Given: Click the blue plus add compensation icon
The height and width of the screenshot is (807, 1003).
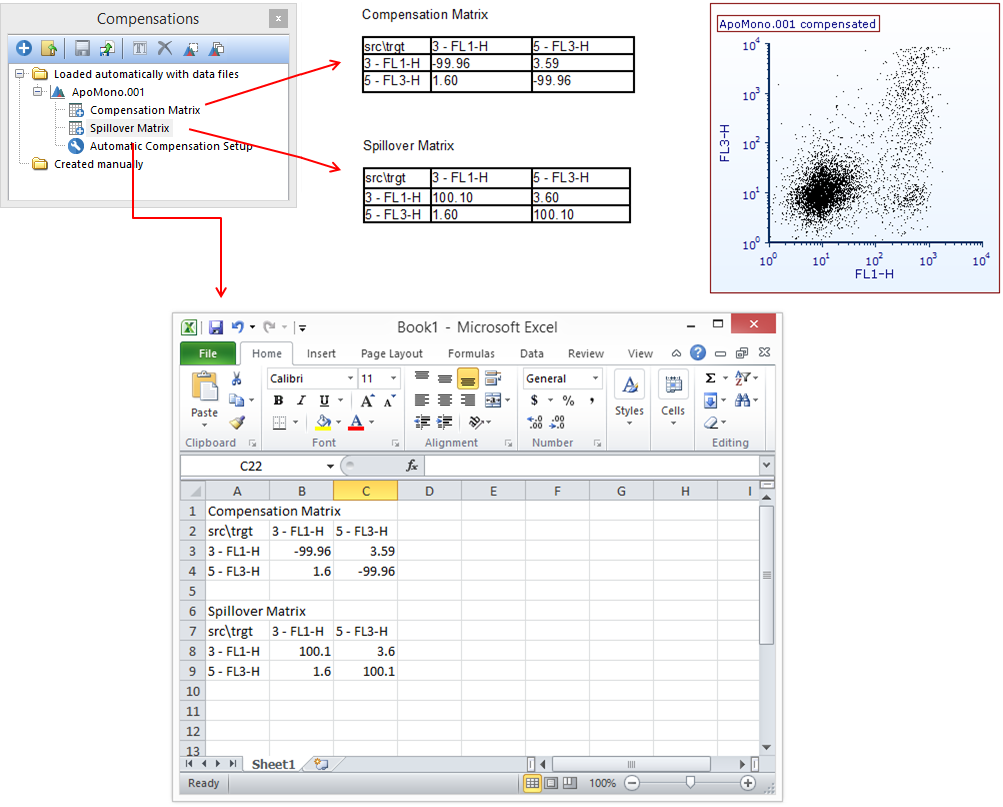Looking at the screenshot, I should [24, 48].
